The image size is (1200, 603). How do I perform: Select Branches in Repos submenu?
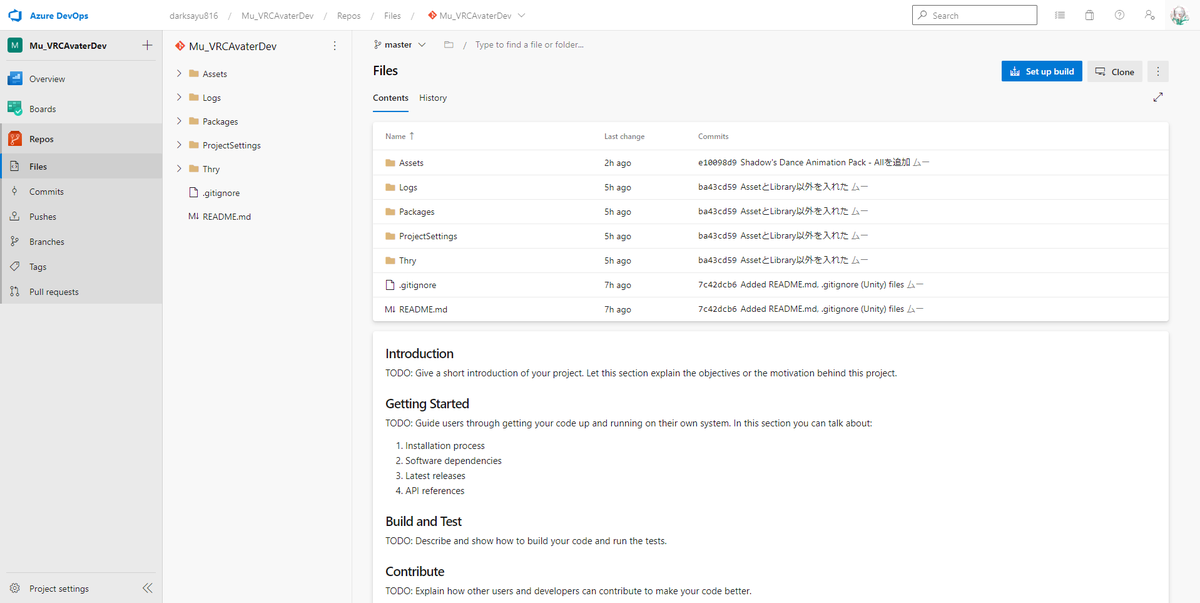pyautogui.click(x=81, y=242)
